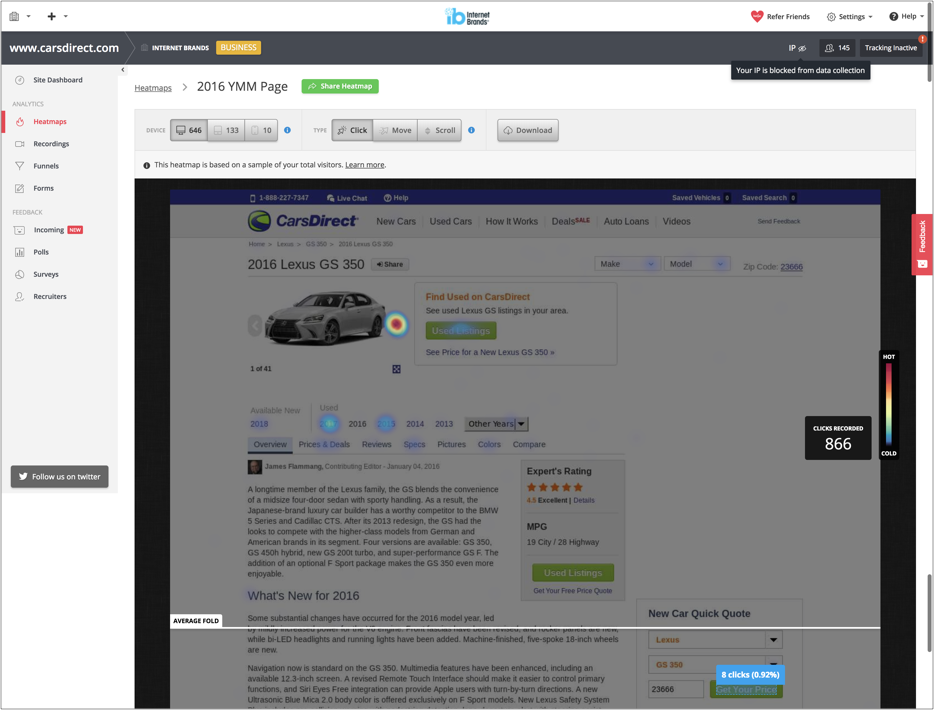Download the heatmap
934x710 pixels.
[528, 130]
